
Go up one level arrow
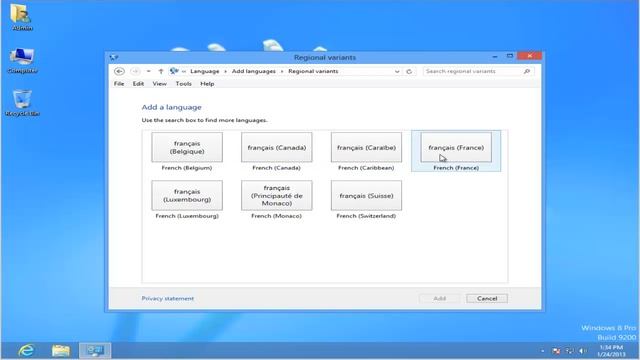(x=161, y=71)
